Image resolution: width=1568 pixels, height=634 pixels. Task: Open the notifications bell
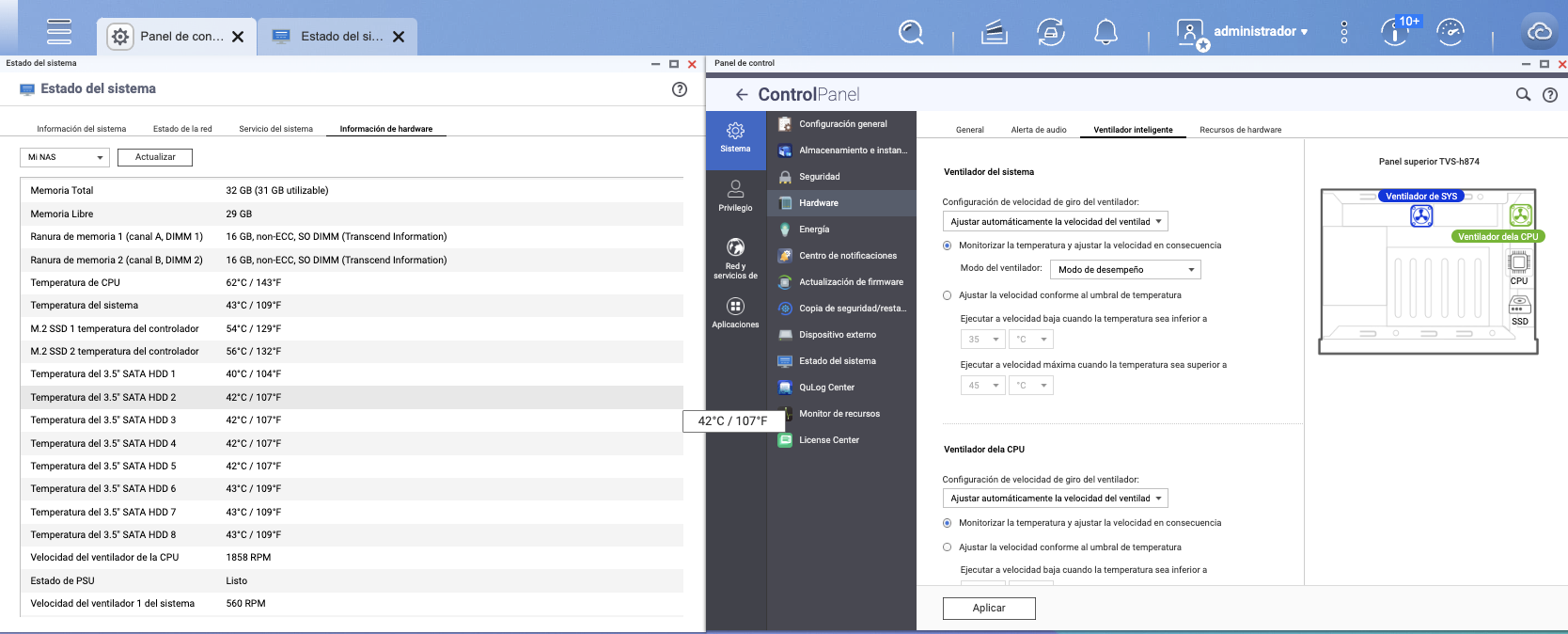[1105, 32]
